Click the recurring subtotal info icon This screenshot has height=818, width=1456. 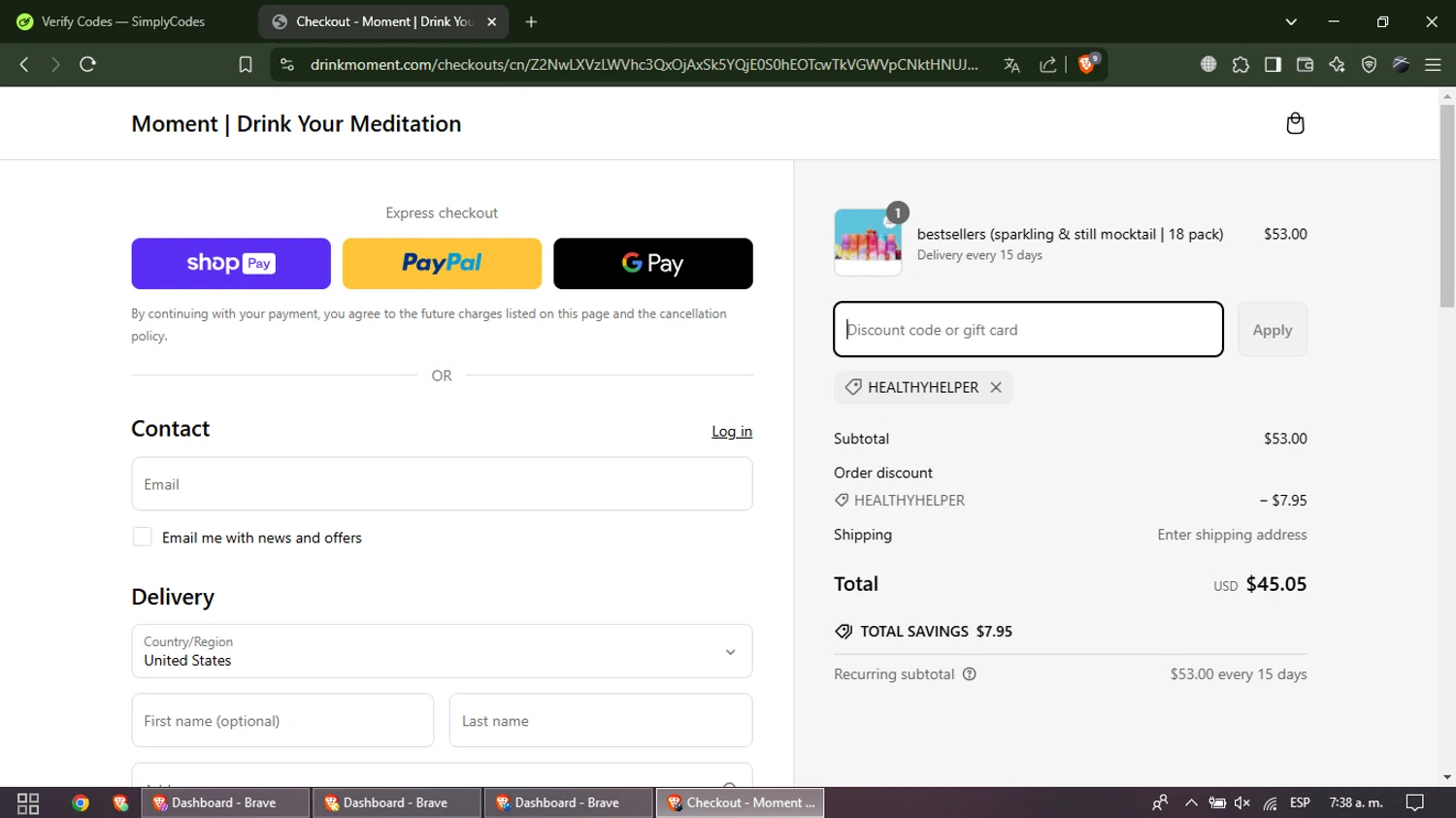[x=969, y=674]
